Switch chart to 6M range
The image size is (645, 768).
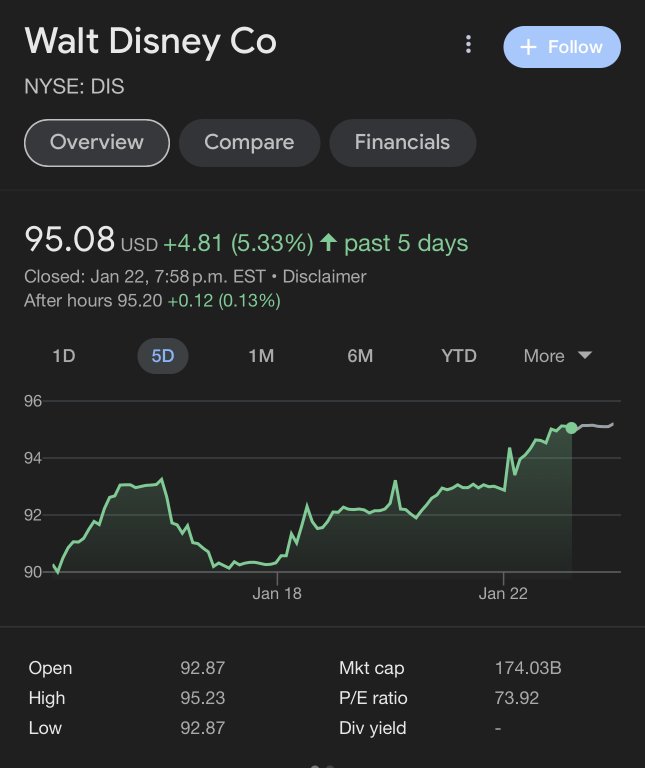360,356
